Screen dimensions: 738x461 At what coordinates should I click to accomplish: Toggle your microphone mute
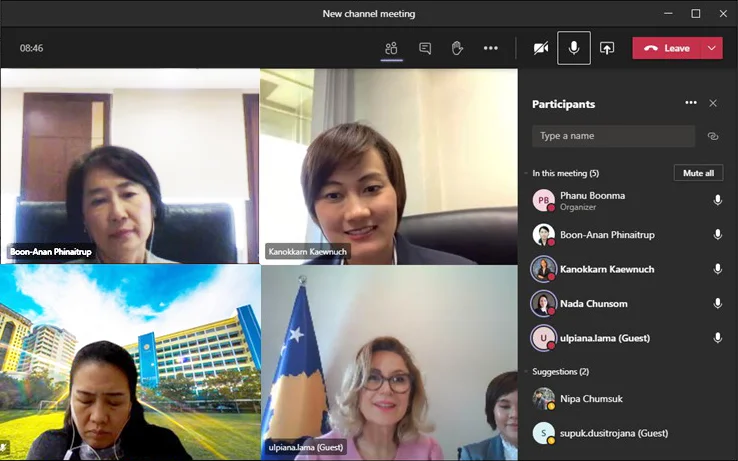coord(574,48)
